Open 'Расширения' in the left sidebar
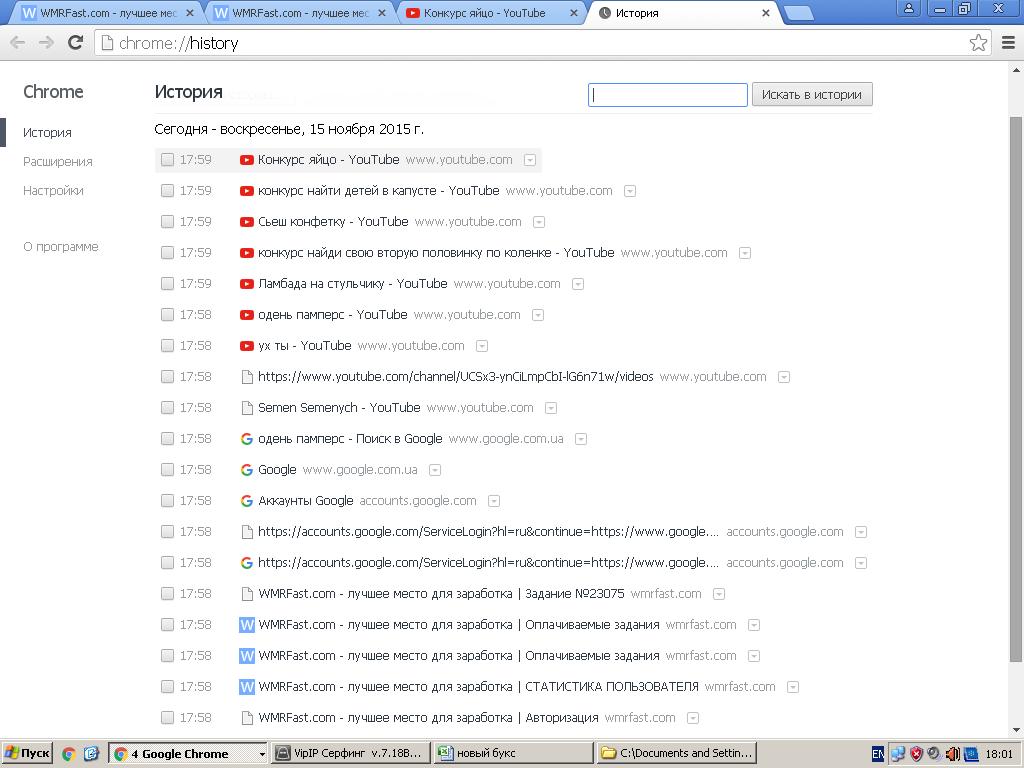The height and width of the screenshot is (768, 1024). (57, 162)
